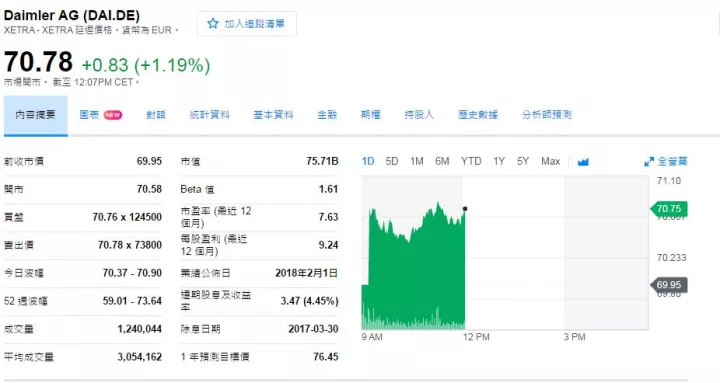720x383 pixels.
Task: Click the current price 70.78
Action: [x=39, y=62]
